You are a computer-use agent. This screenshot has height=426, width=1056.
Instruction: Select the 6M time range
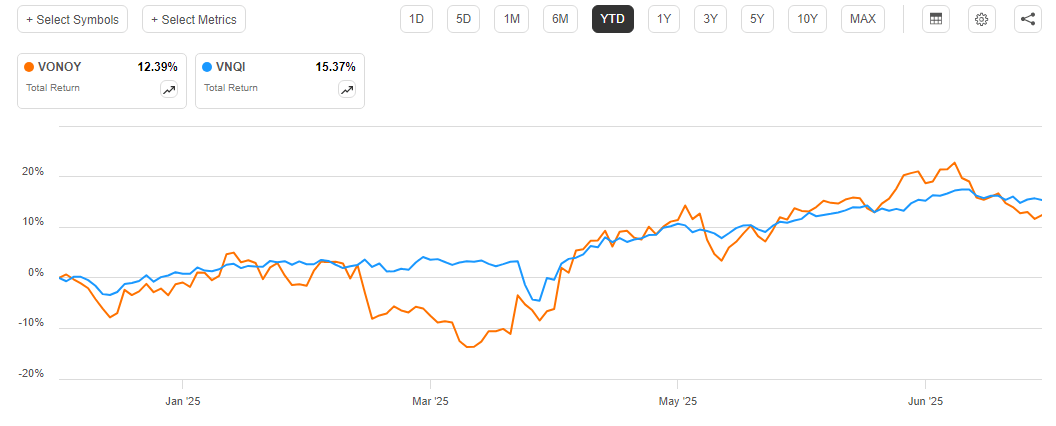tap(560, 19)
